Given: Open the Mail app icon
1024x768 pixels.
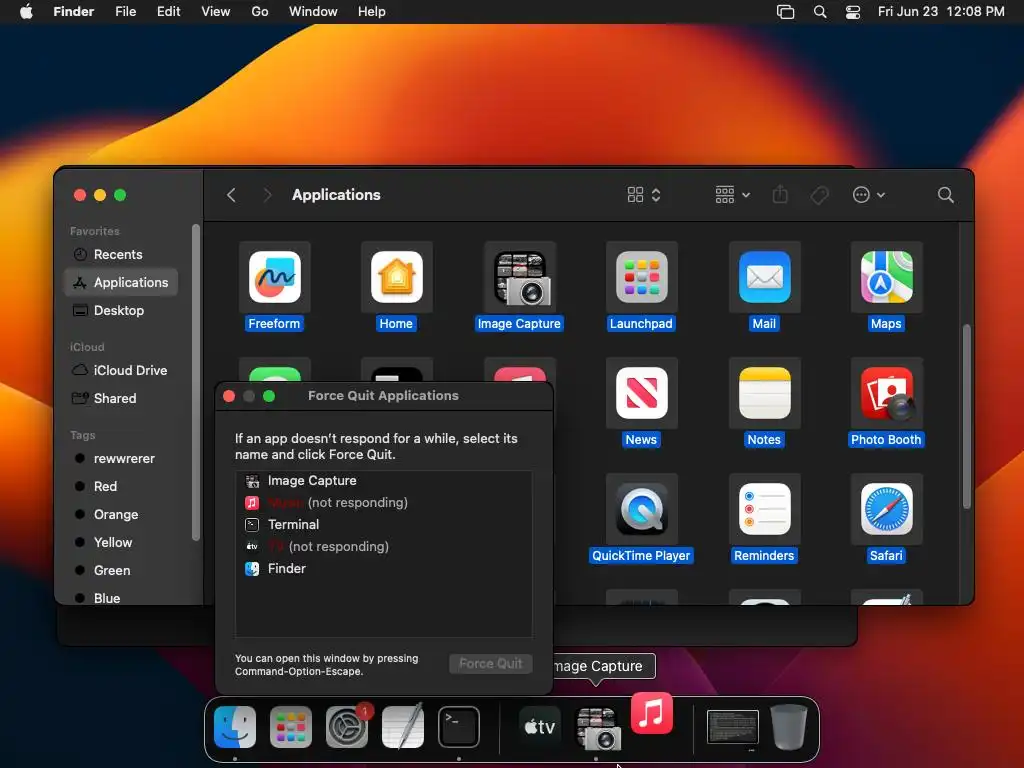Looking at the screenshot, I should pos(764,277).
